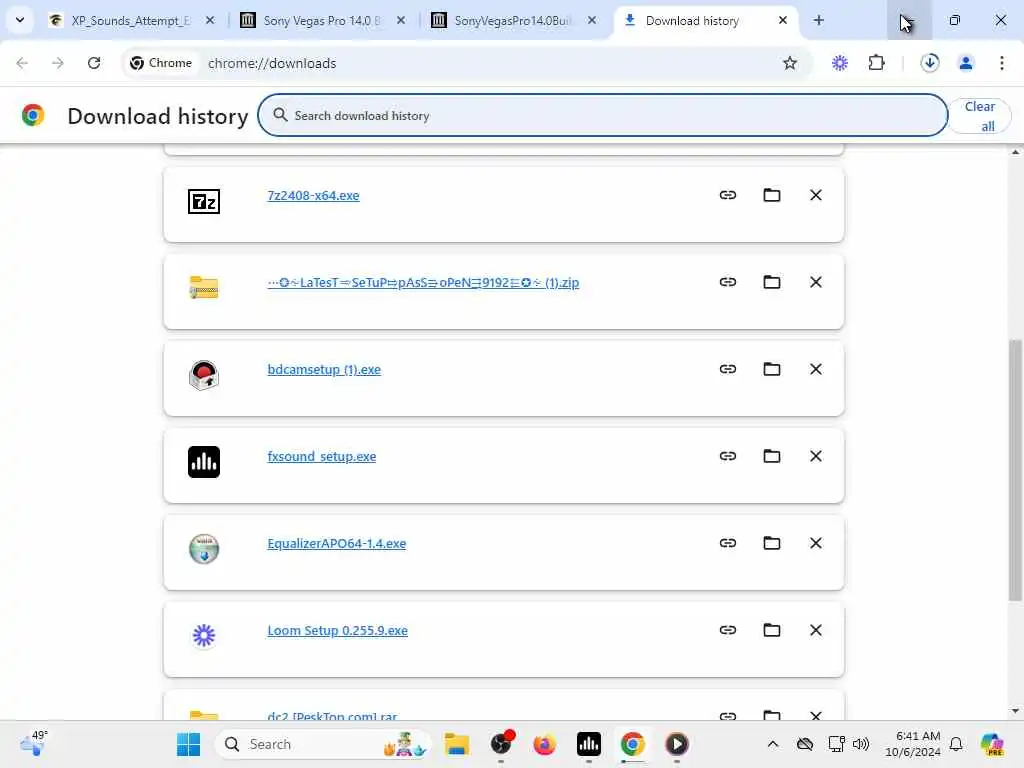The image size is (1024, 768).
Task: Show bdcamsetup (1).exe in folder
Action: tap(772, 369)
